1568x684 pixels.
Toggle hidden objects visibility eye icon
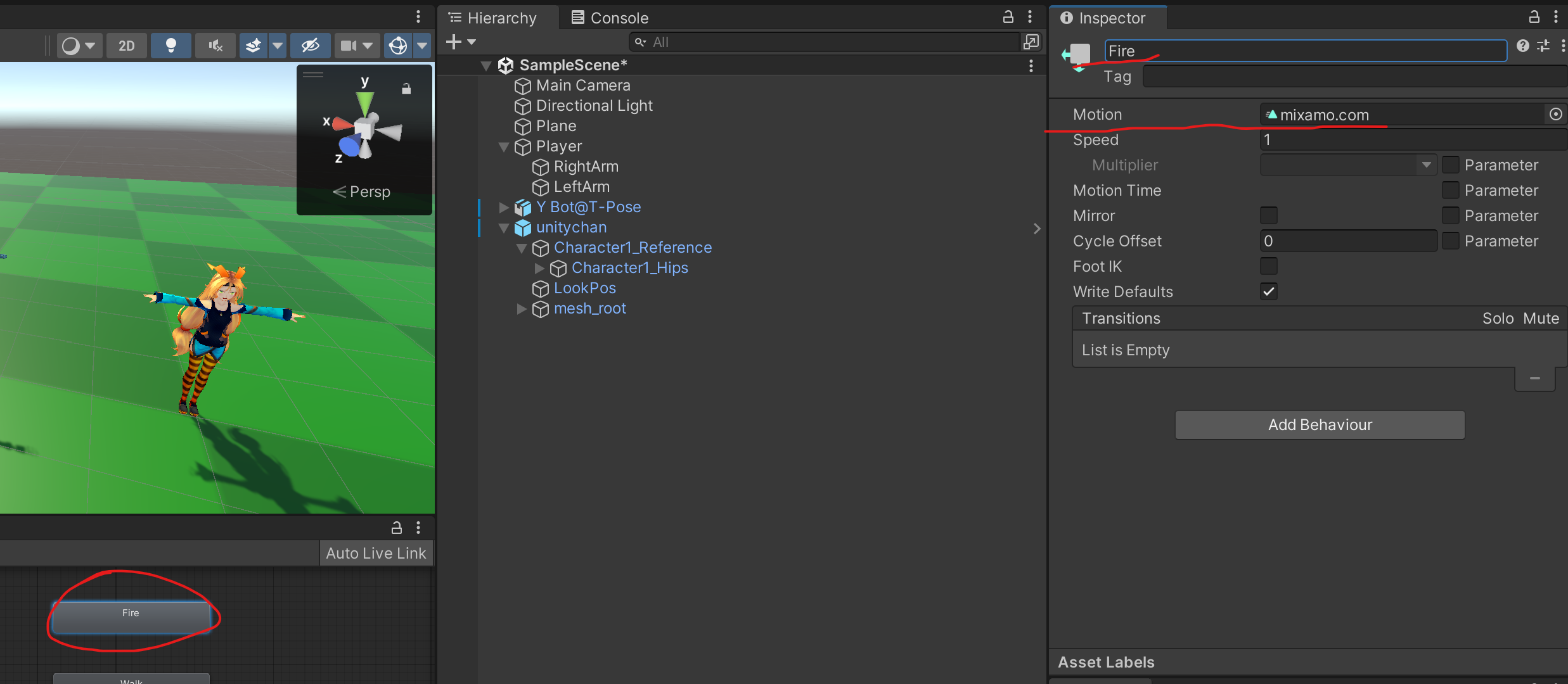point(310,46)
